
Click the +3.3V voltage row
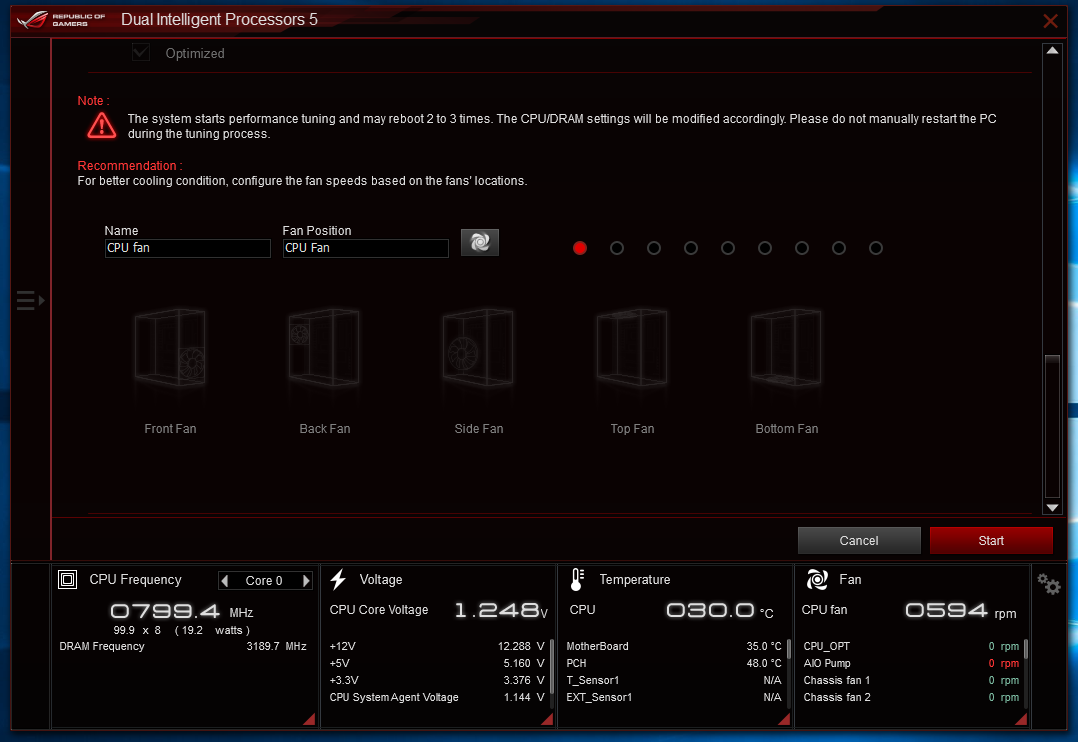point(437,680)
